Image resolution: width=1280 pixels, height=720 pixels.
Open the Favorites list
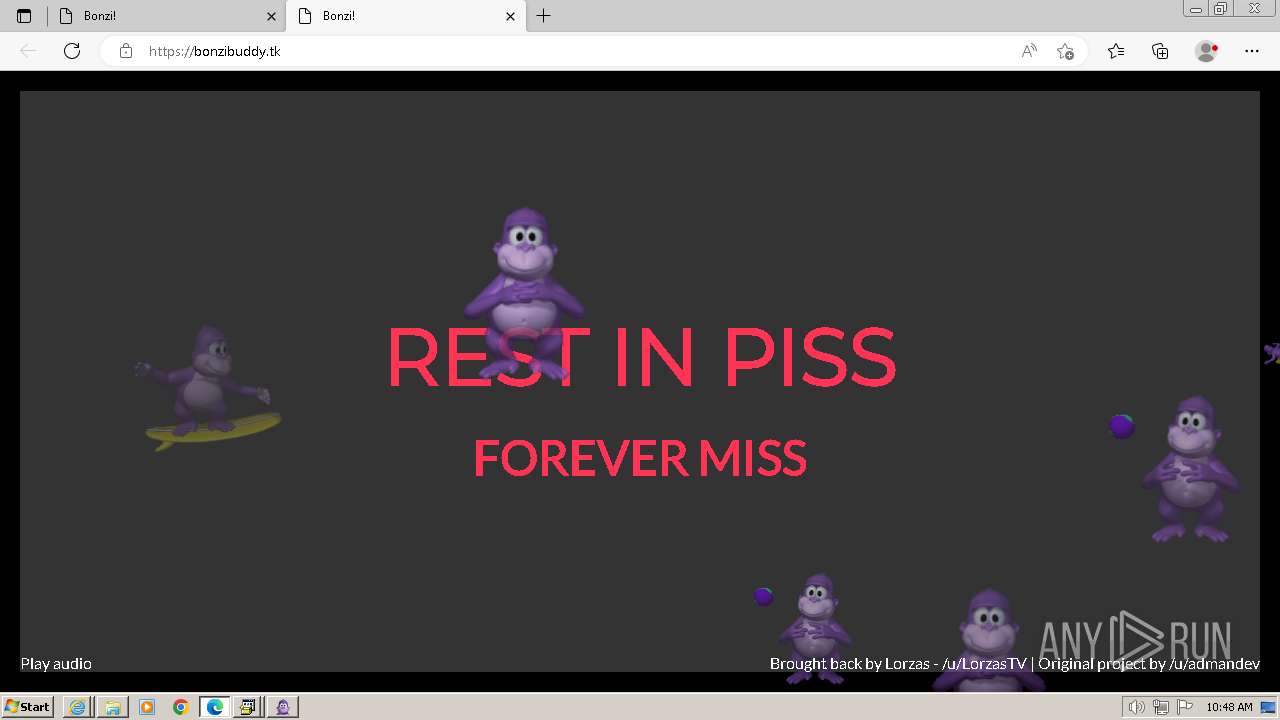1116,51
